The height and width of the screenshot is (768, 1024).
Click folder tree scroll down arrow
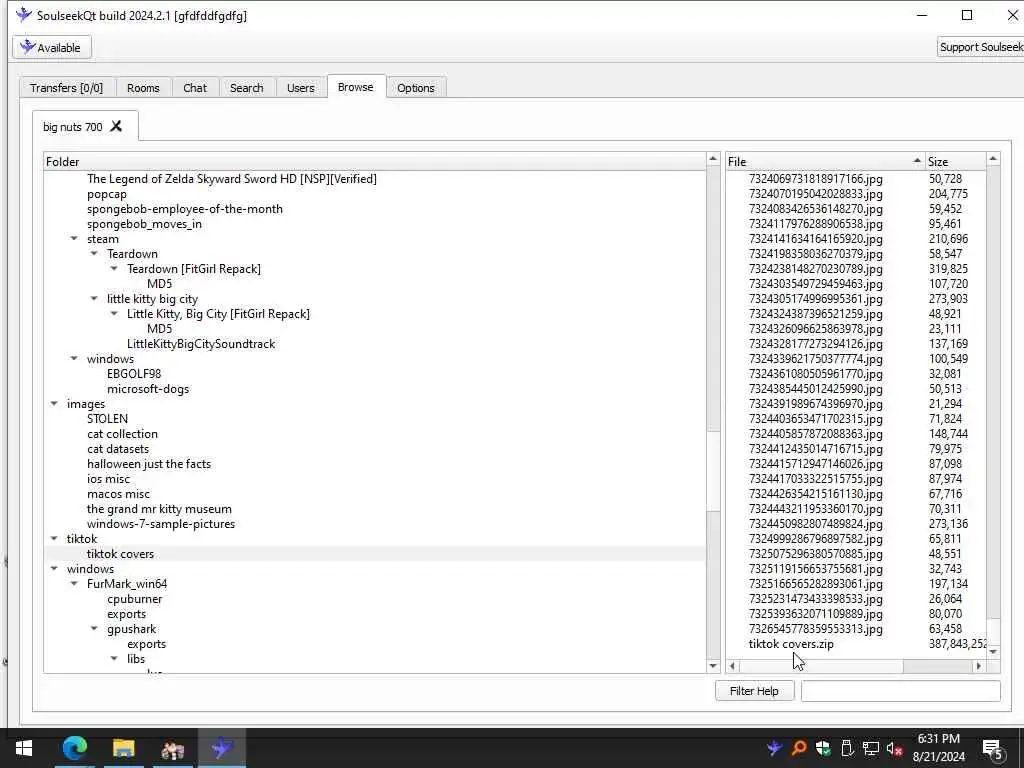[x=713, y=666]
